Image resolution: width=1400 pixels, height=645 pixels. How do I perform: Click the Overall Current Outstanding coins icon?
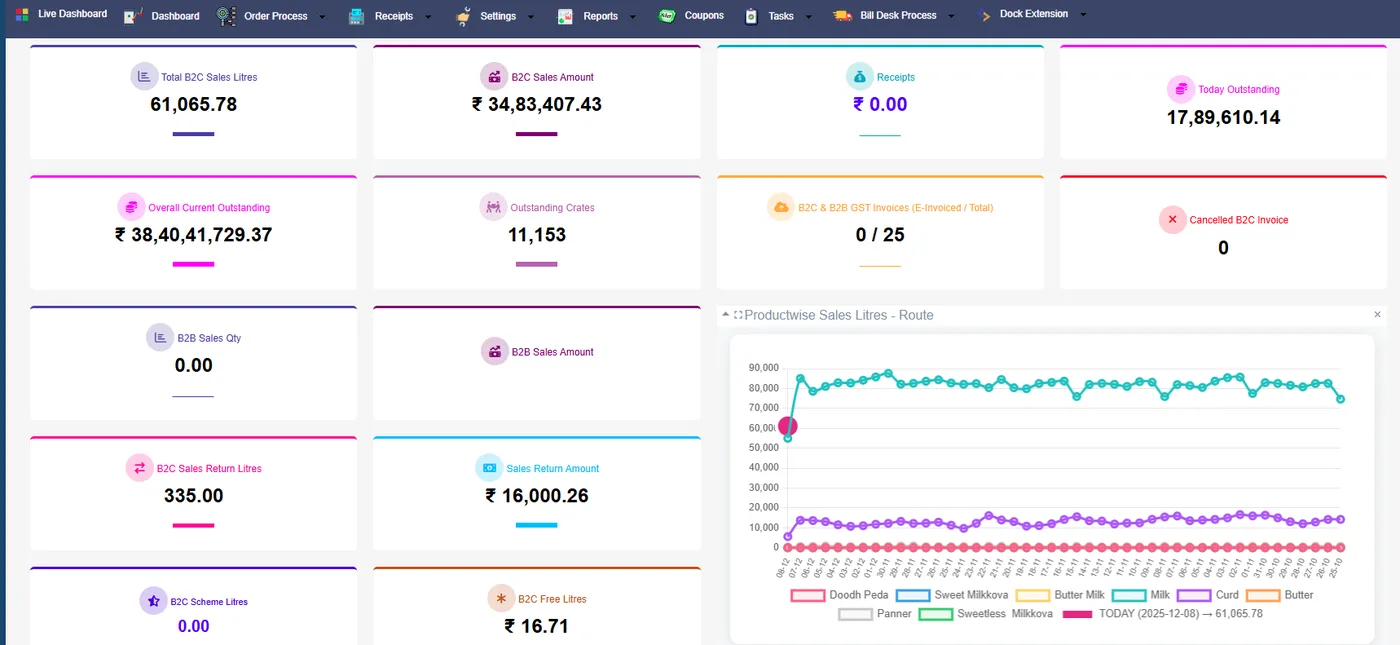(131, 208)
